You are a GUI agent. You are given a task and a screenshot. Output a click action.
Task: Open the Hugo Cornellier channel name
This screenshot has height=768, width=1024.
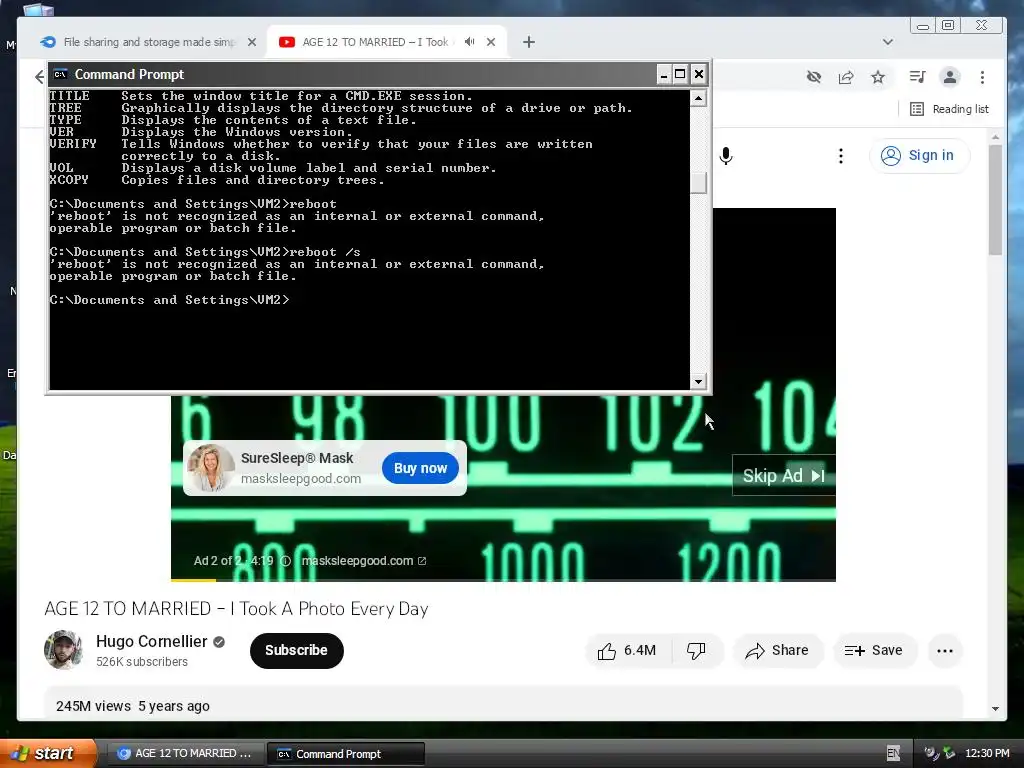[x=152, y=641]
